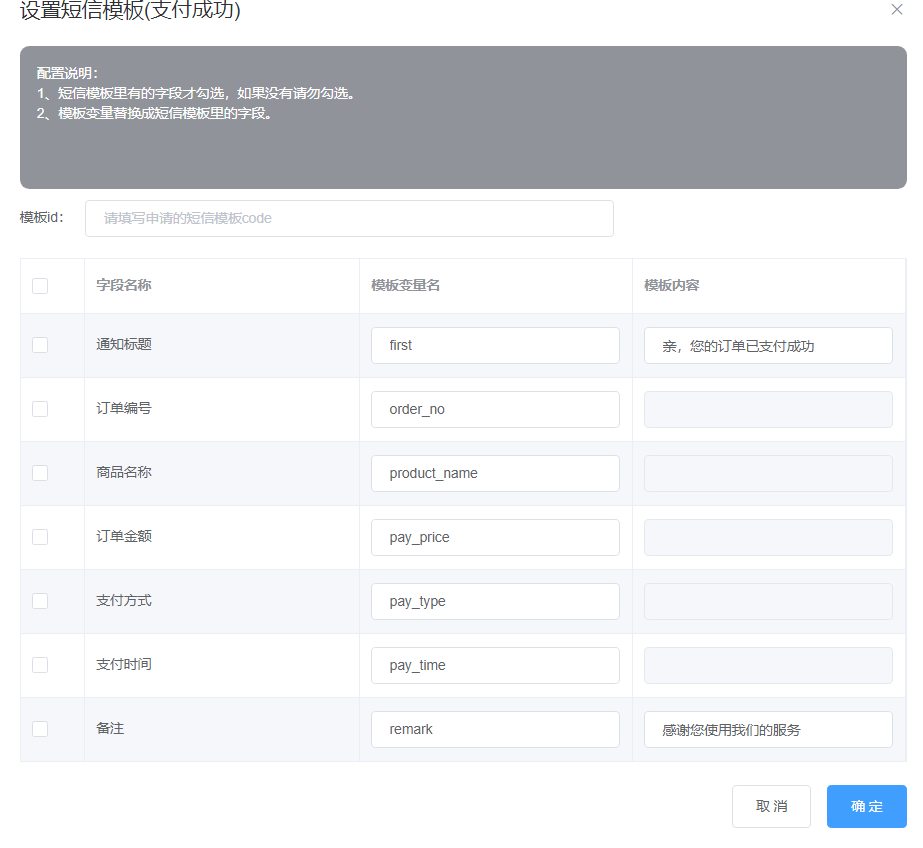Click the template content field for 商品名称
Image resolution: width=923 pixels, height=848 pixels.
[768, 473]
